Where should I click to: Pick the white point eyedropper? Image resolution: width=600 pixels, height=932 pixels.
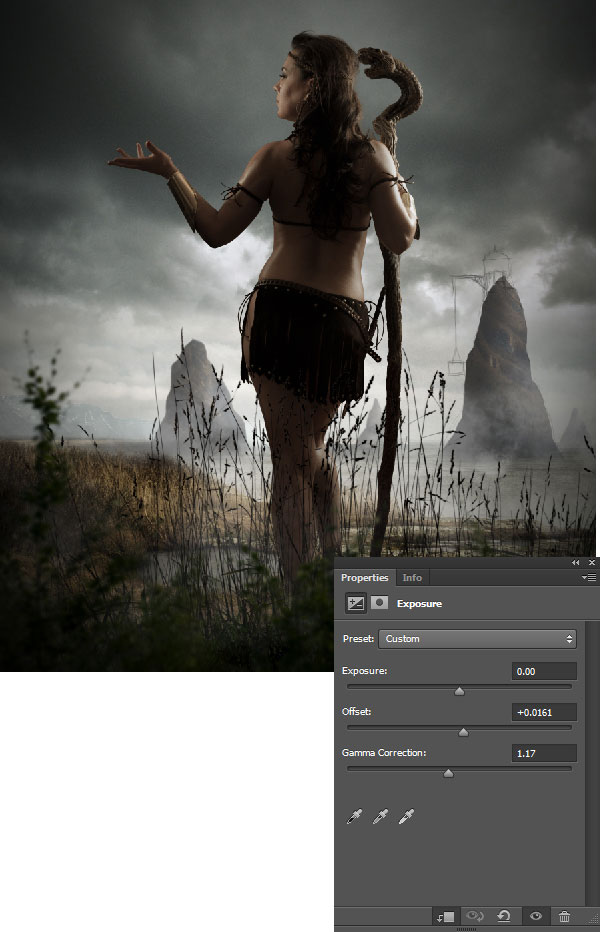[407, 817]
